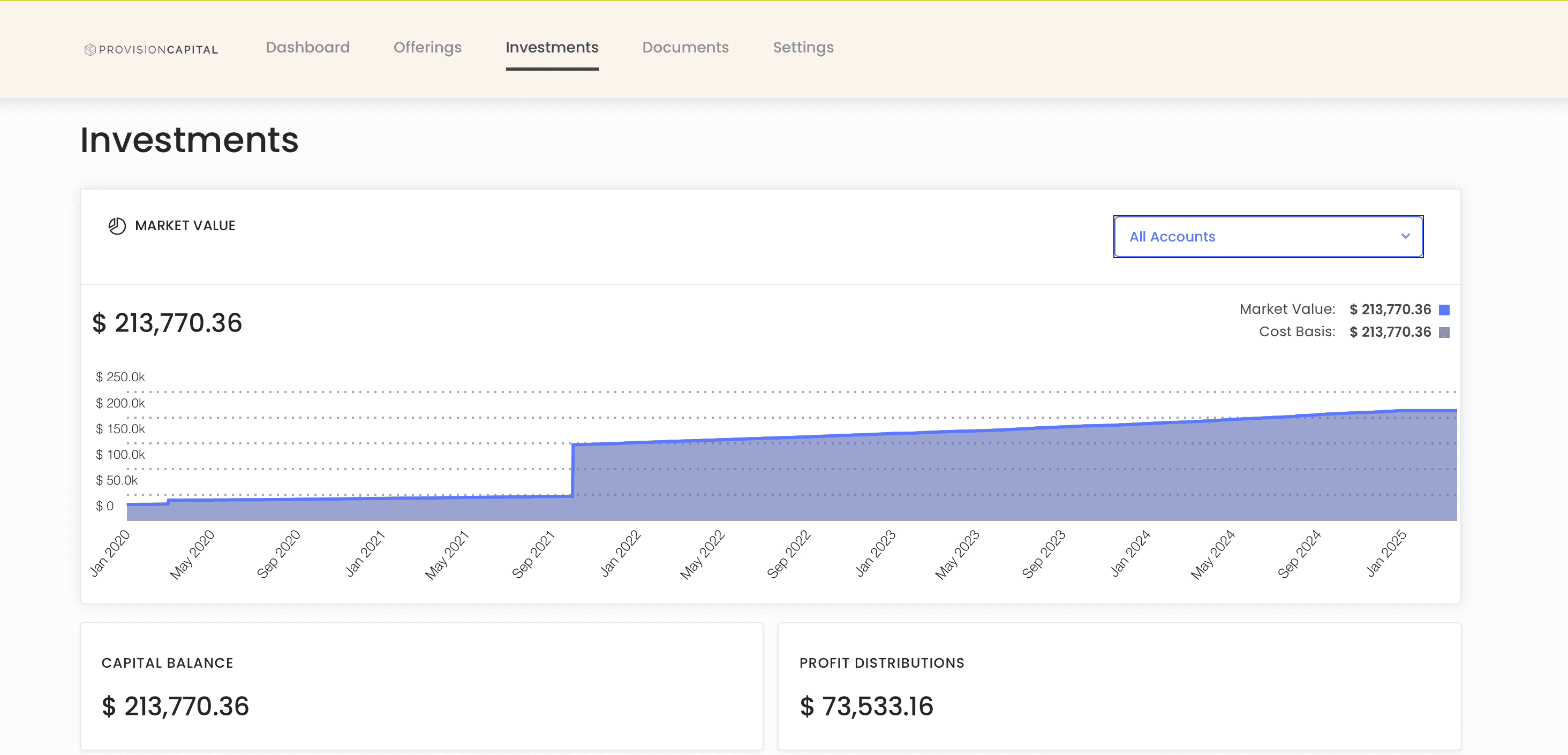The height and width of the screenshot is (755, 1568).
Task: Click the Market Value pie chart icon
Action: [x=117, y=226]
